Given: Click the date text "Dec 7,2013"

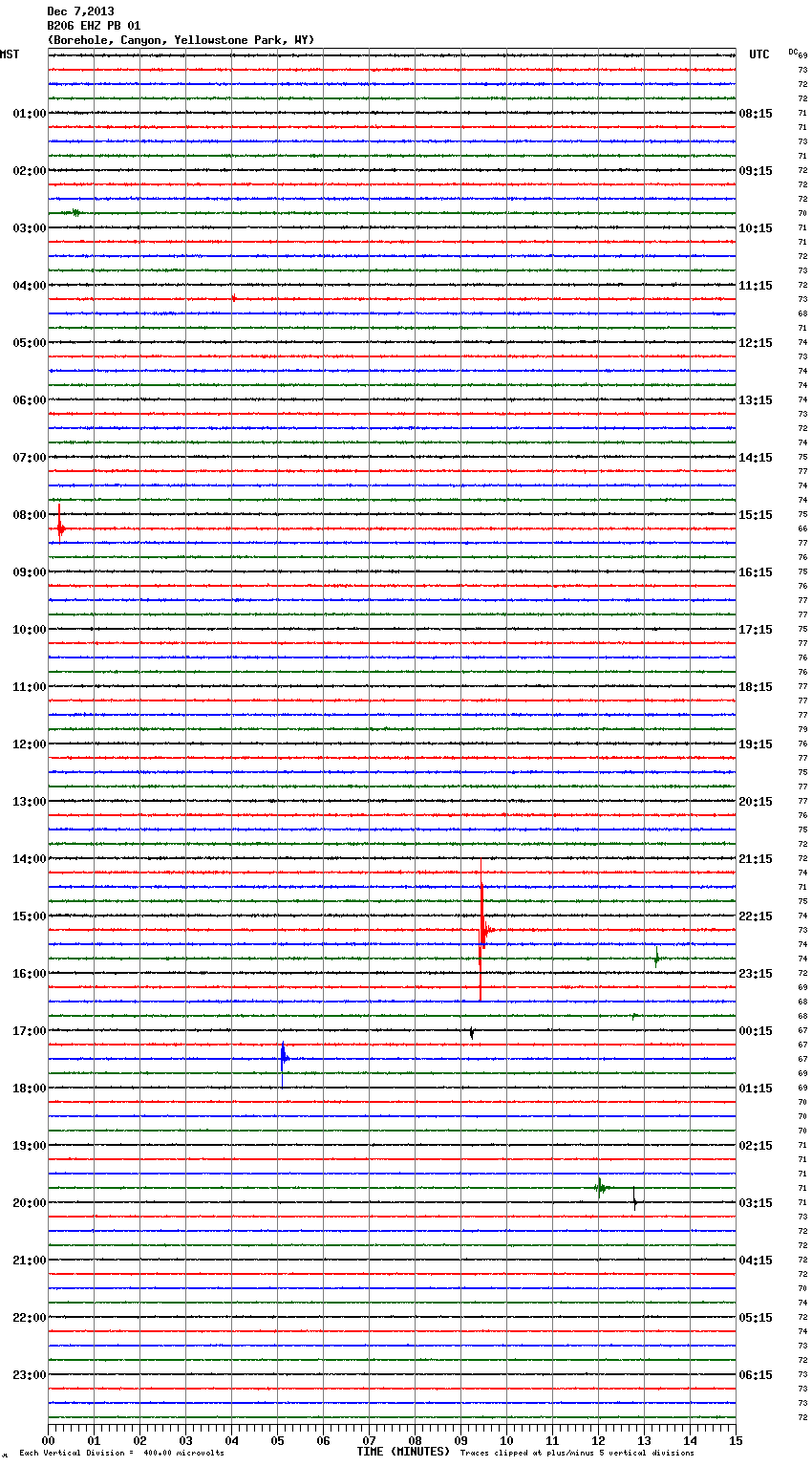Looking at the screenshot, I should click(80, 11).
